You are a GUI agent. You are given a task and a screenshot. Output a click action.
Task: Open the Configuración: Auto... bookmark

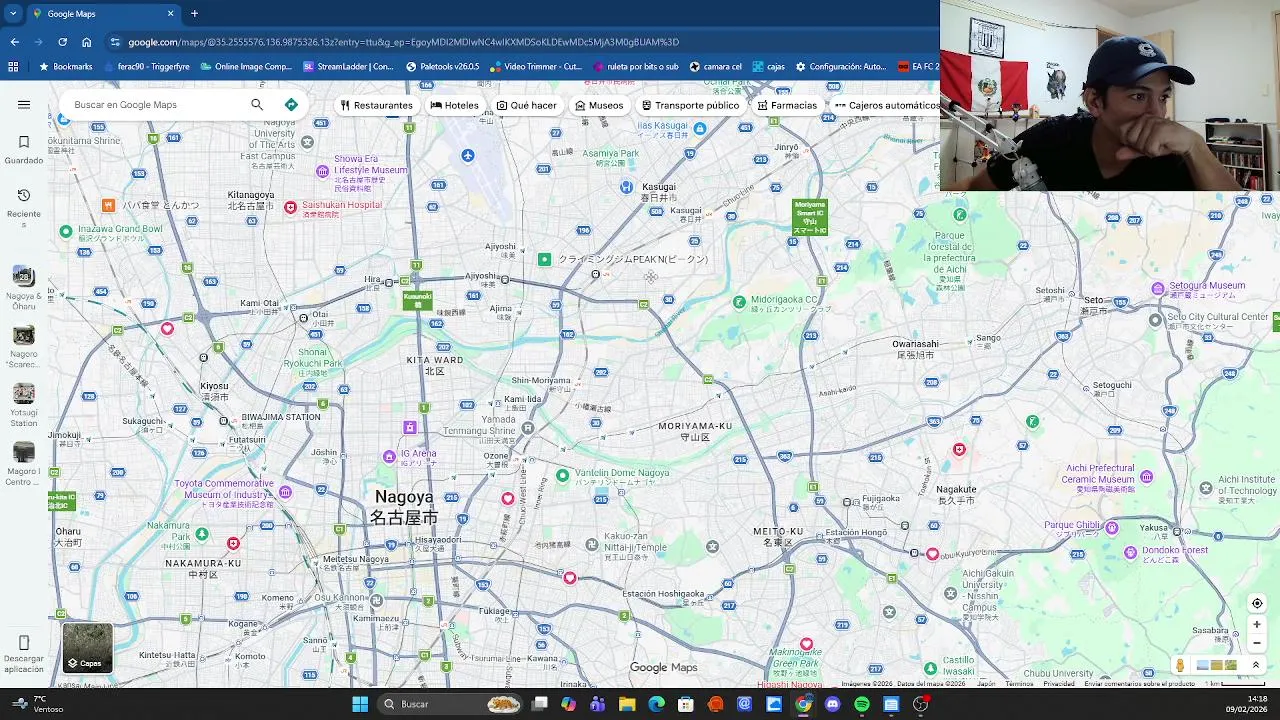click(841, 67)
